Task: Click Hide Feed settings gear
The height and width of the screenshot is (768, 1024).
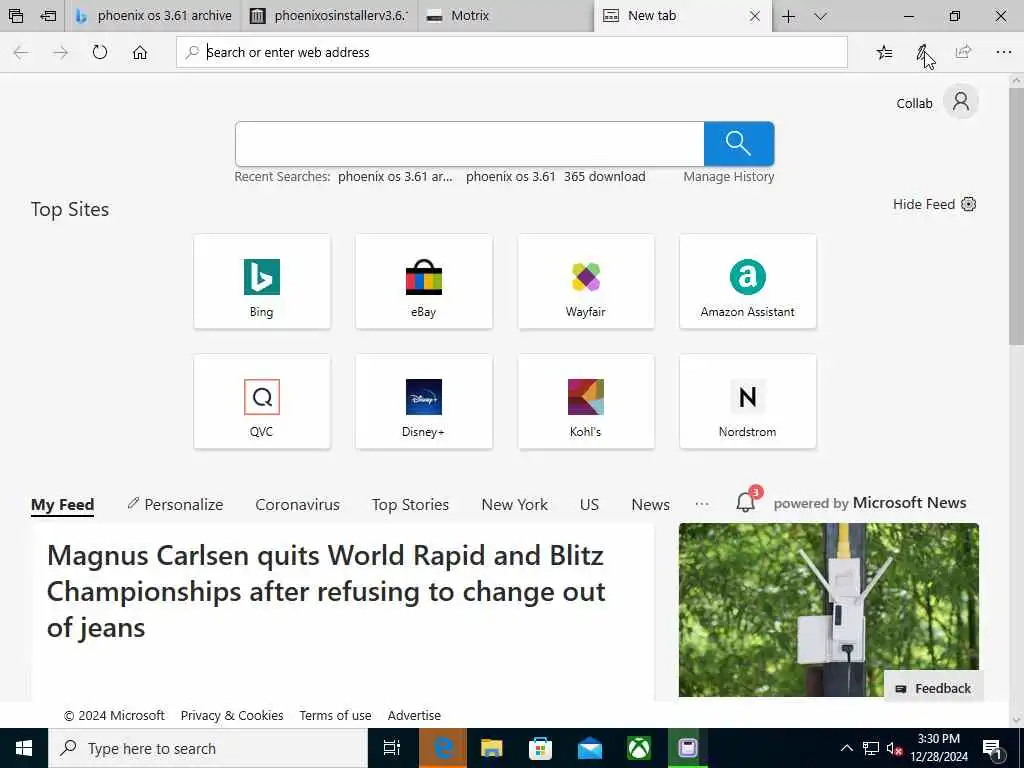Action: (x=968, y=204)
